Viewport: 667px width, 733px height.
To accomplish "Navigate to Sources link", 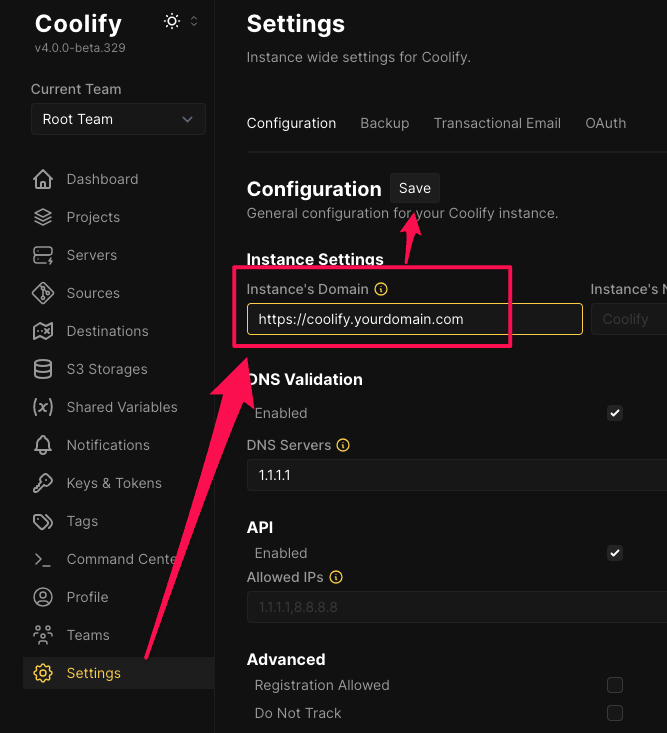I will pos(93,293).
